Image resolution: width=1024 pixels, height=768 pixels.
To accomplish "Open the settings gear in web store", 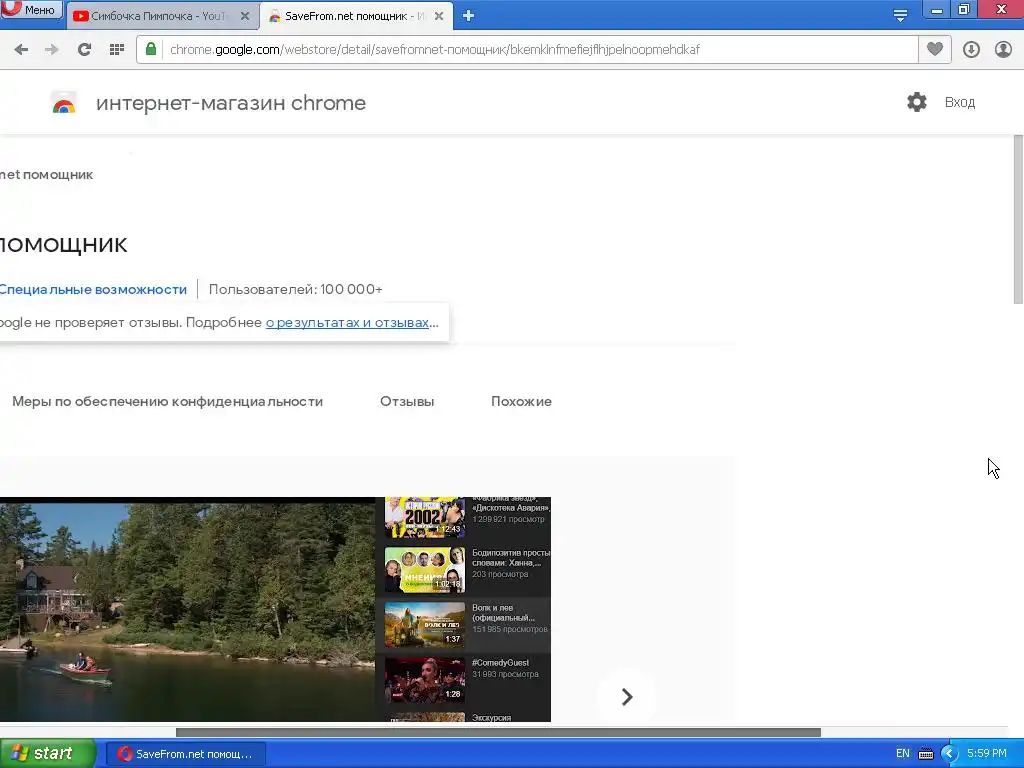I will coord(917,102).
